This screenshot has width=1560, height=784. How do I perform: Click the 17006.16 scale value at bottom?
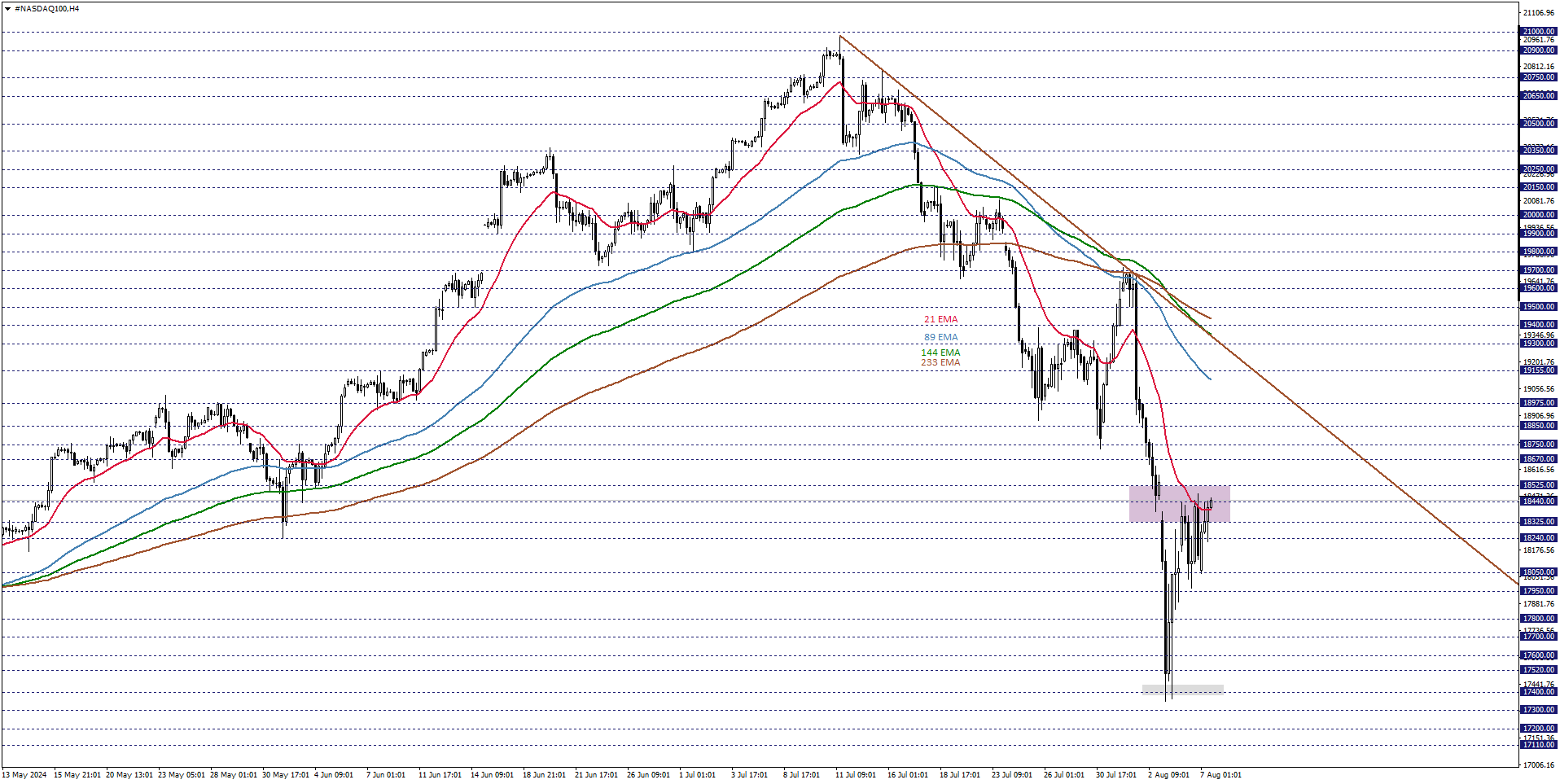[x=1539, y=765]
